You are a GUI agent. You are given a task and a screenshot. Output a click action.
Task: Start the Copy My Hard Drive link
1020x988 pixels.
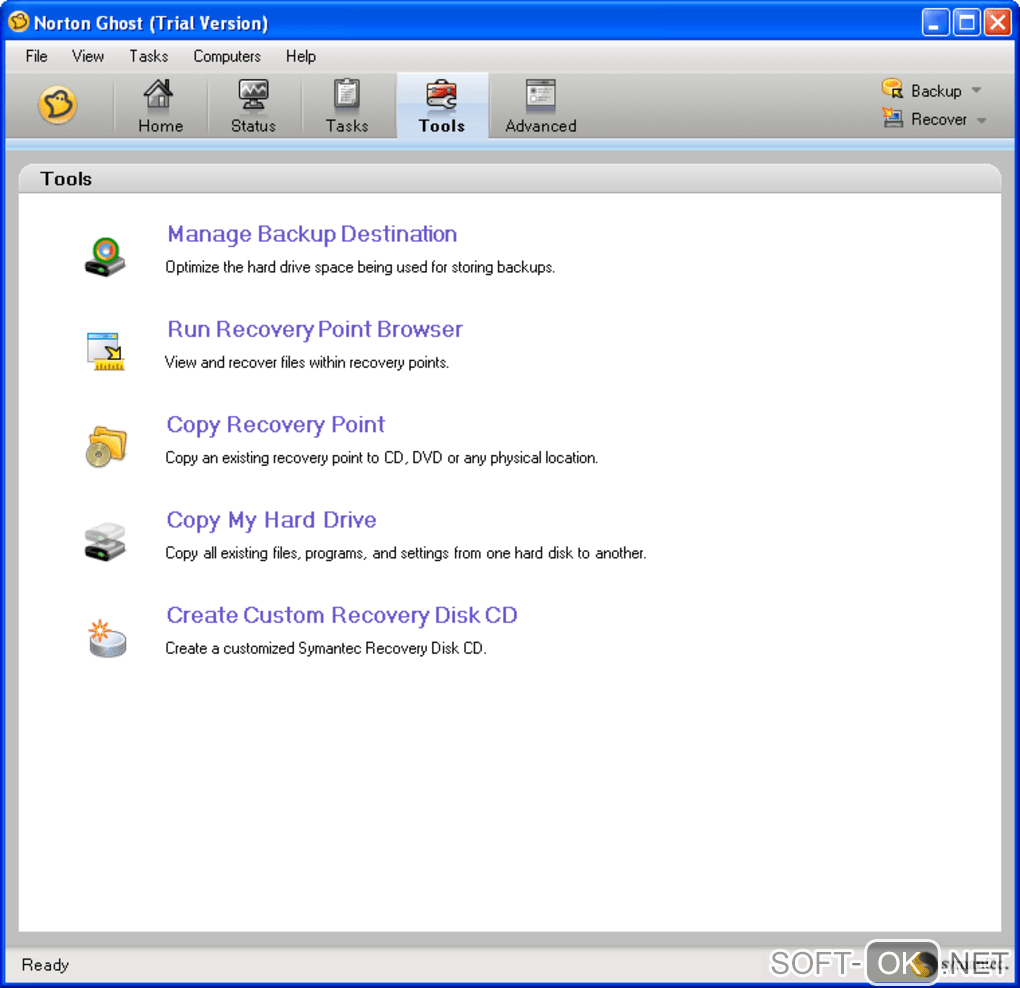[271, 520]
